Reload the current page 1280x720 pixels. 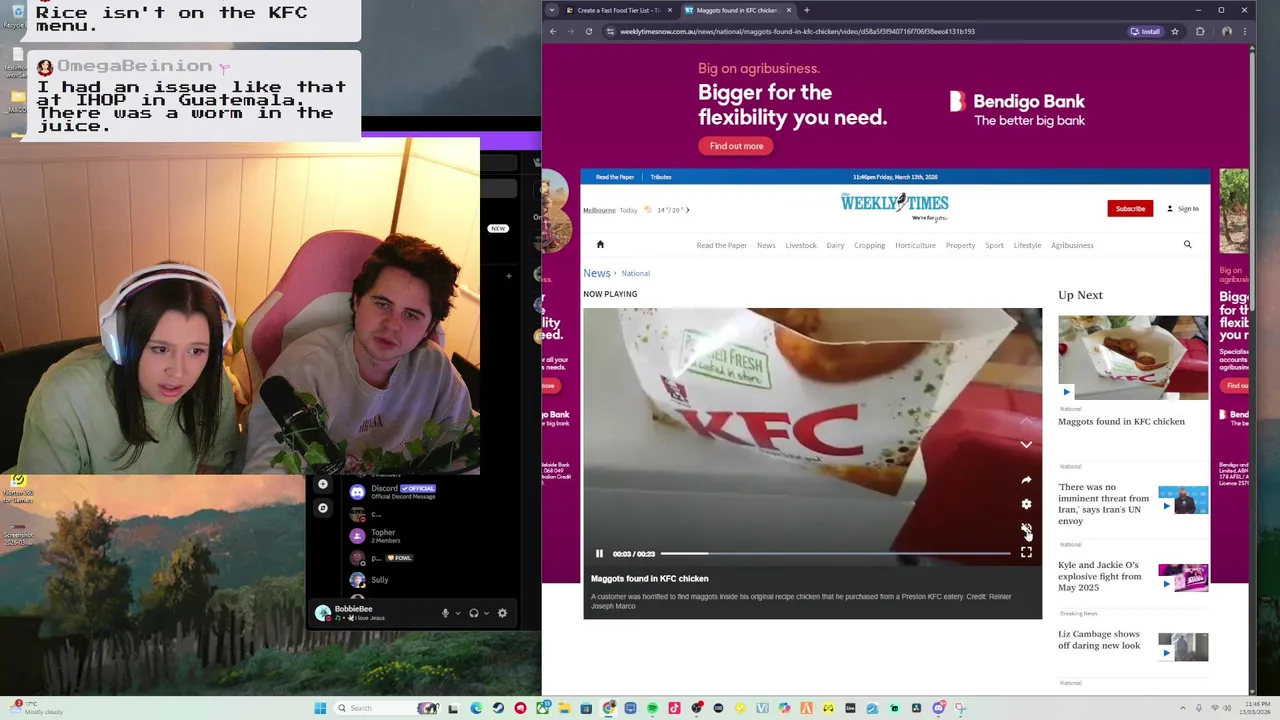coord(588,31)
